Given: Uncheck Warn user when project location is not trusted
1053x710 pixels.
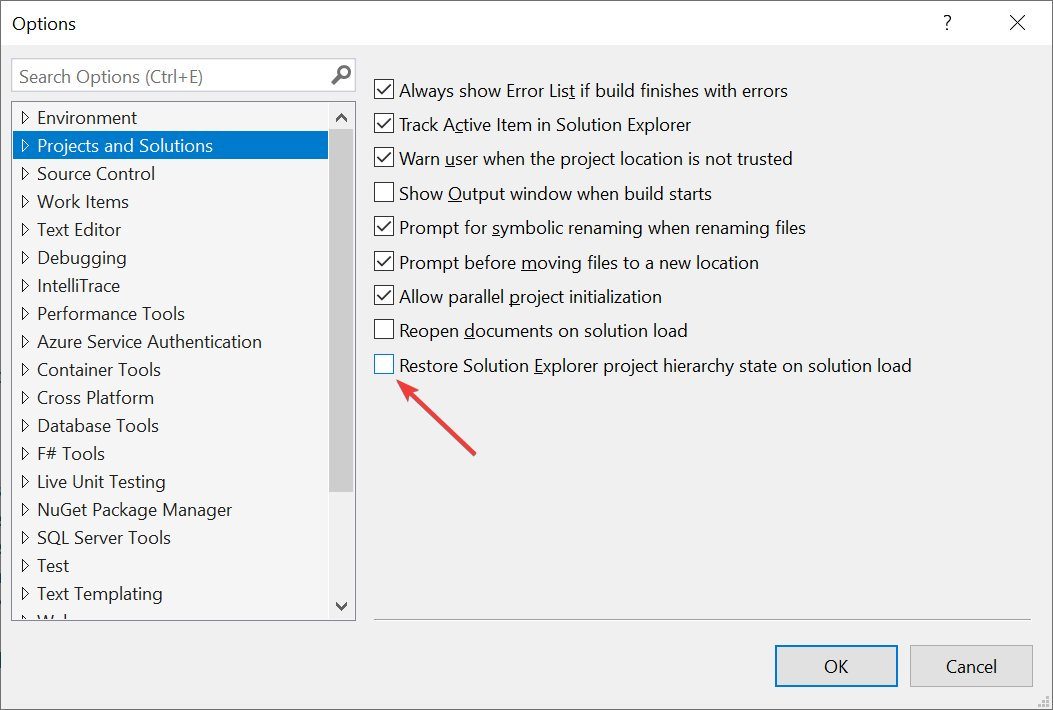Looking at the screenshot, I should (x=384, y=158).
